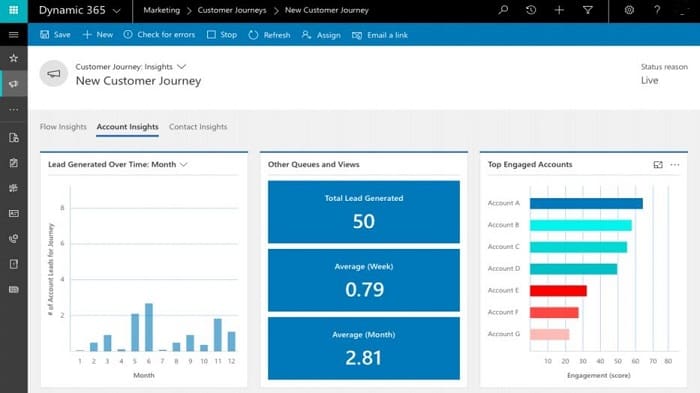Open the app launcher waffle icon
The width and height of the screenshot is (700, 393).
13,10
